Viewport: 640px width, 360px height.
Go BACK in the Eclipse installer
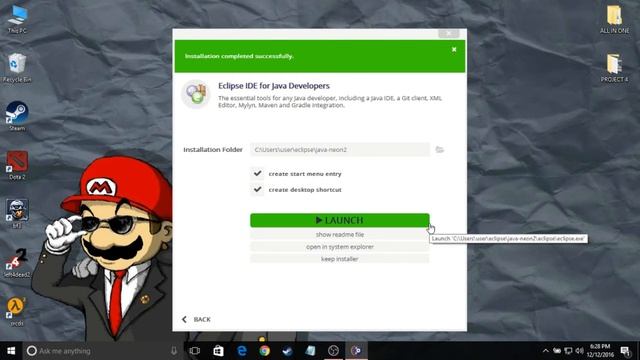click(196, 319)
